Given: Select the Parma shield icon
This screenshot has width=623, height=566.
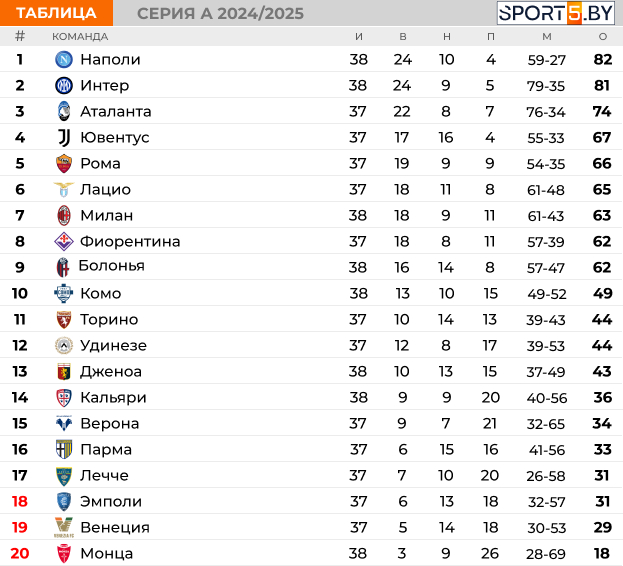Looking at the screenshot, I should [64, 449].
